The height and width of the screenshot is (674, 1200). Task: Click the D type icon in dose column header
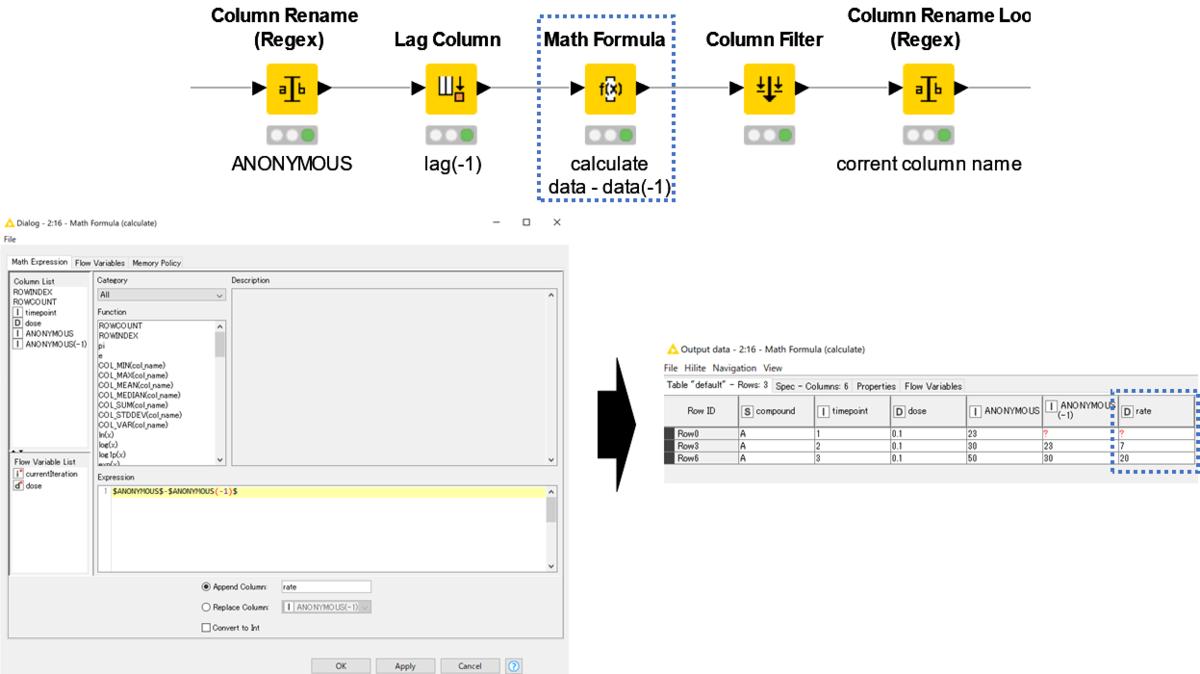899,411
